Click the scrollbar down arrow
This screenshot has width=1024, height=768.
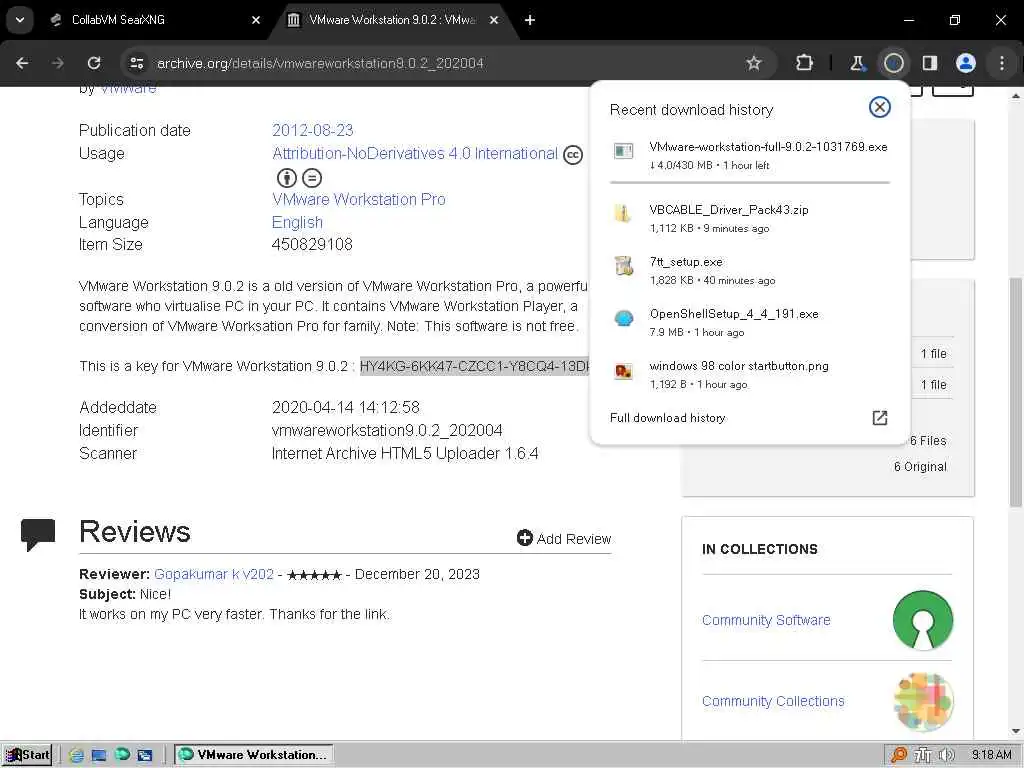[1016, 731]
